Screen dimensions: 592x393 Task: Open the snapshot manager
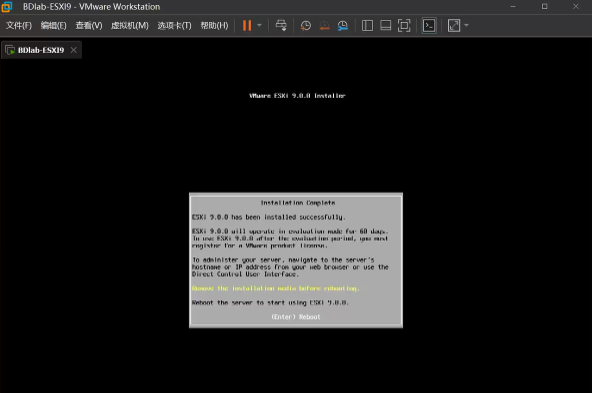343,26
